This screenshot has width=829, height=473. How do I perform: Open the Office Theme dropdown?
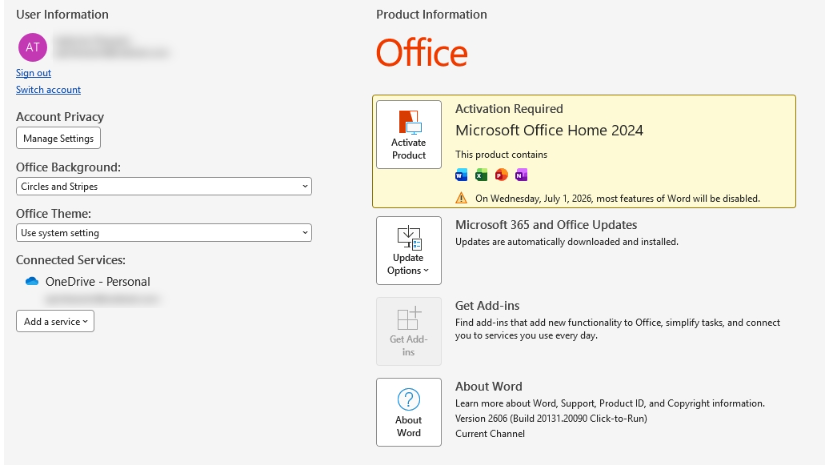164,233
